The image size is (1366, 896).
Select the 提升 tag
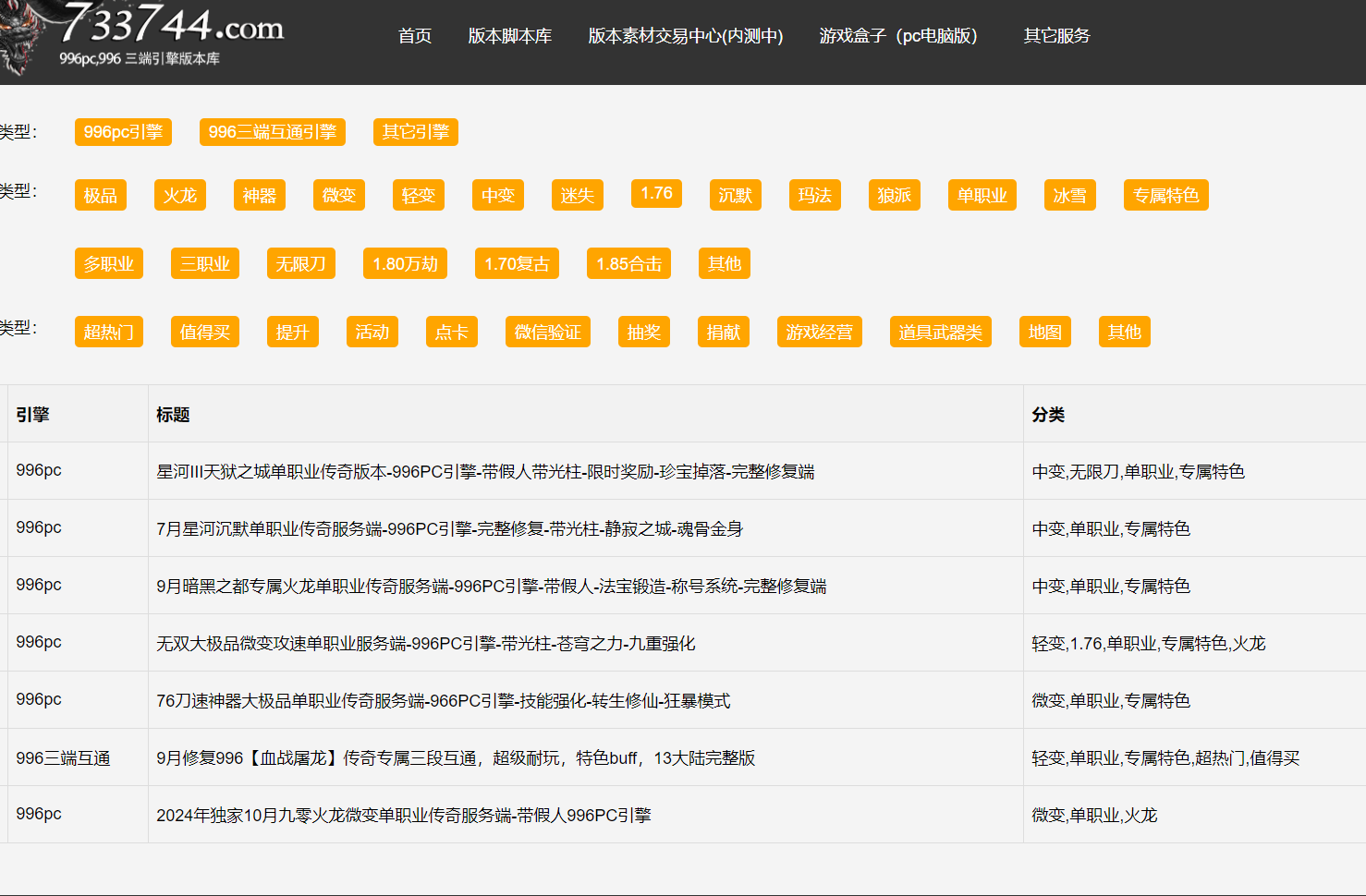(x=293, y=332)
